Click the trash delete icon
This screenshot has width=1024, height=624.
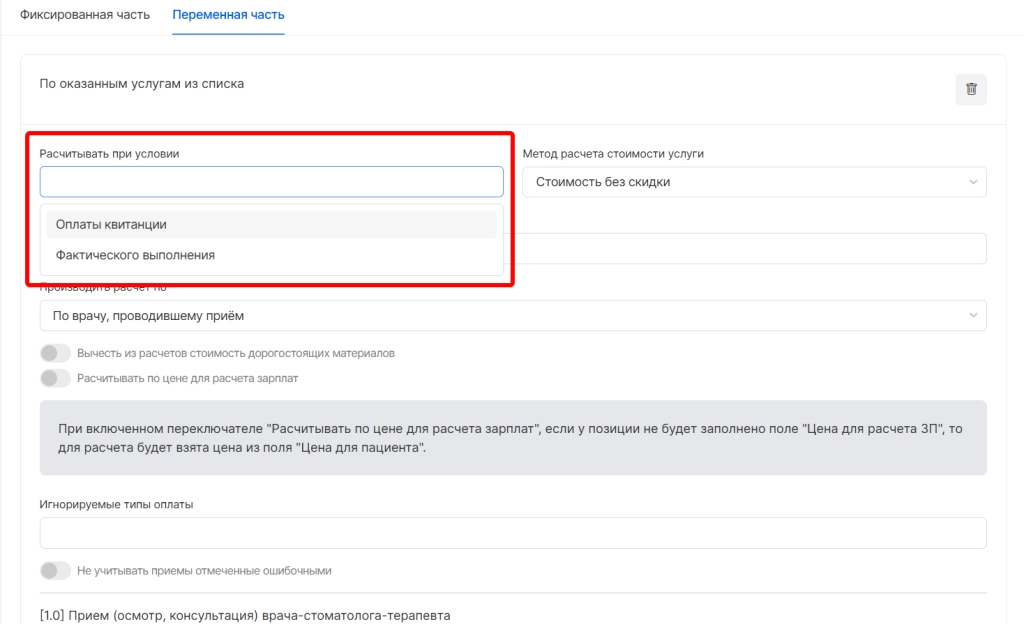pyautogui.click(x=970, y=89)
